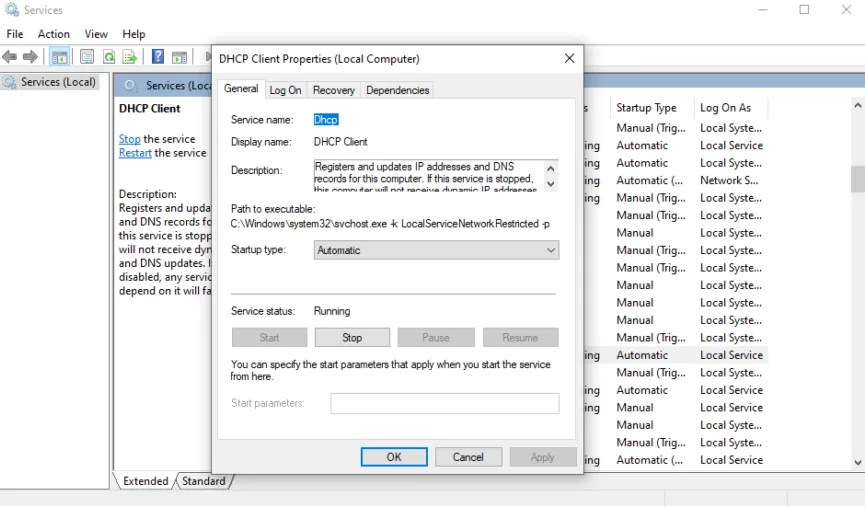This screenshot has width=865, height=506.
Task: Click scroll-down arrow of services list
Action: coord(858,463)
